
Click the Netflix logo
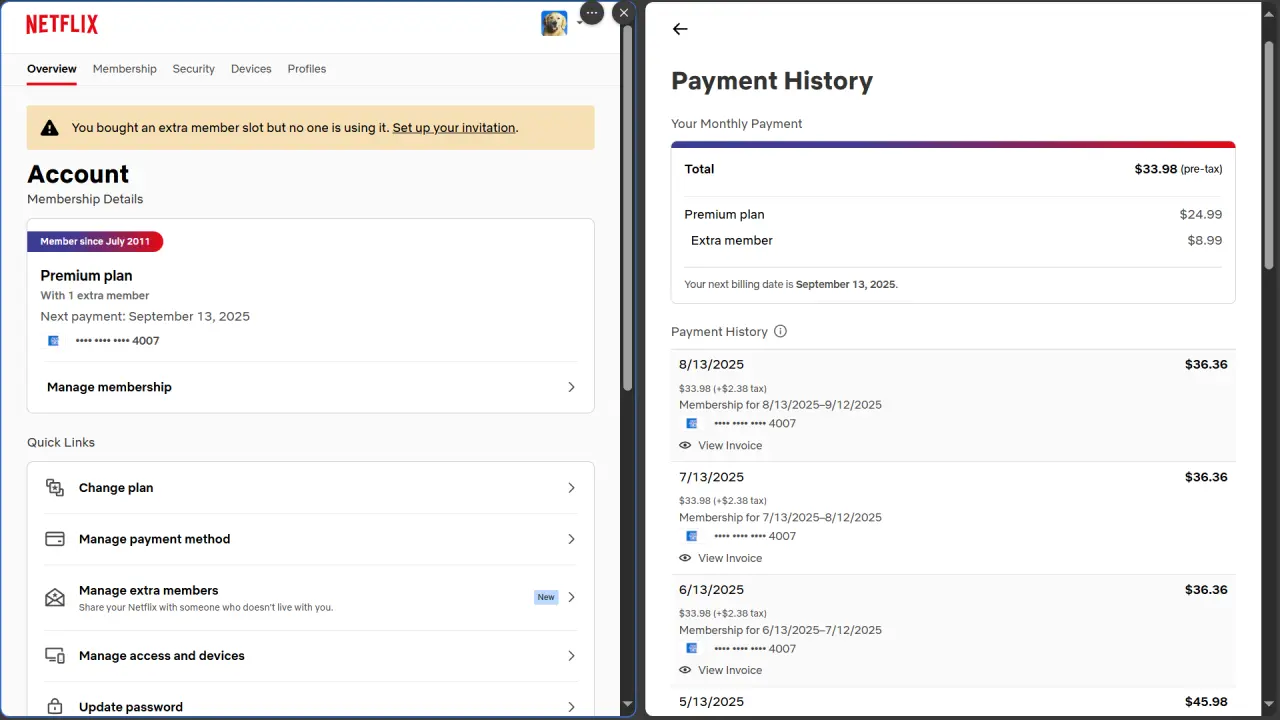click(x=62, y=25)
